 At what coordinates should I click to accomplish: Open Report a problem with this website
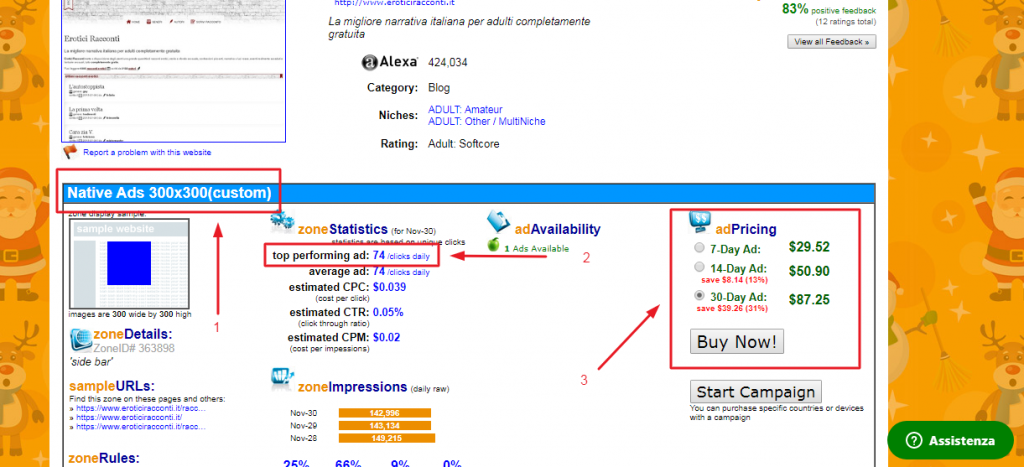tap(147, 153)
